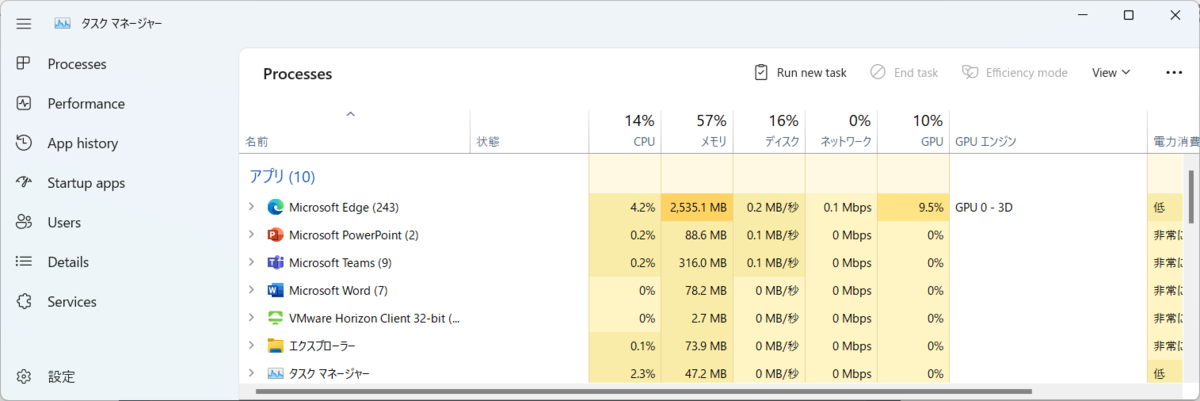Sort by the メモリ column header
Viewport: 1200px width, 401px height.
click(698, 131)
